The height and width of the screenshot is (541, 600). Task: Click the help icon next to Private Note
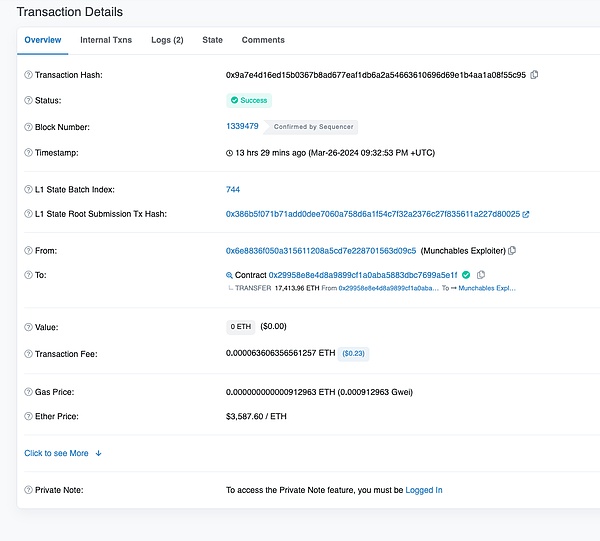[27, 490]
